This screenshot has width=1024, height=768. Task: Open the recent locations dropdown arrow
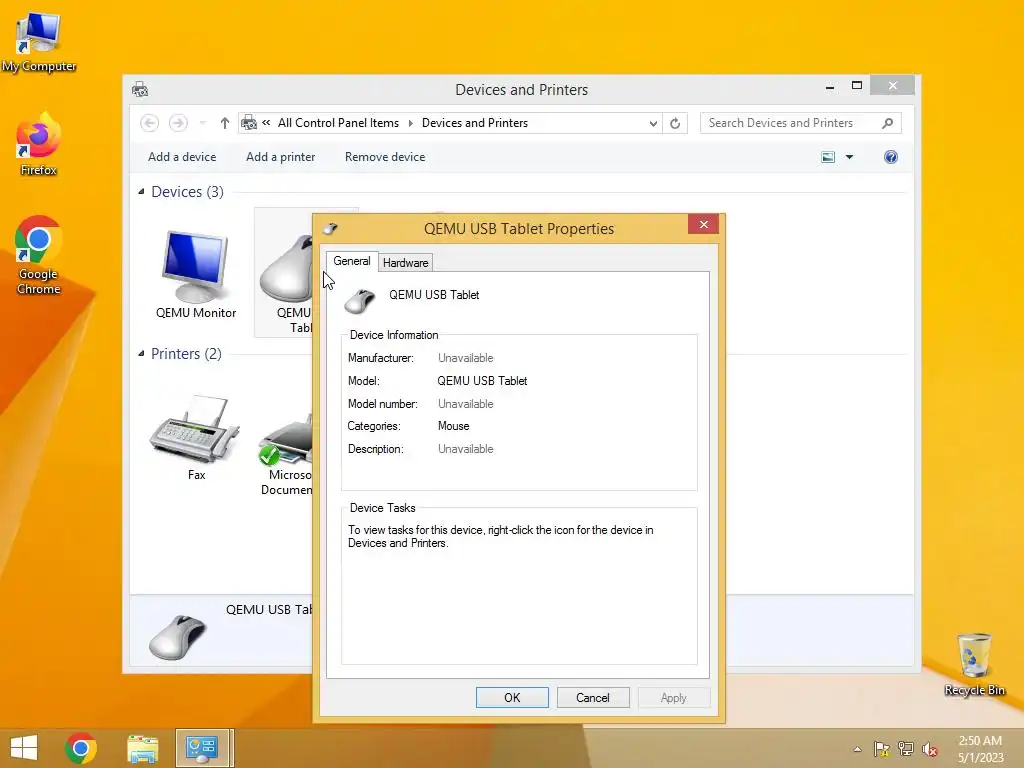[202, 123]
